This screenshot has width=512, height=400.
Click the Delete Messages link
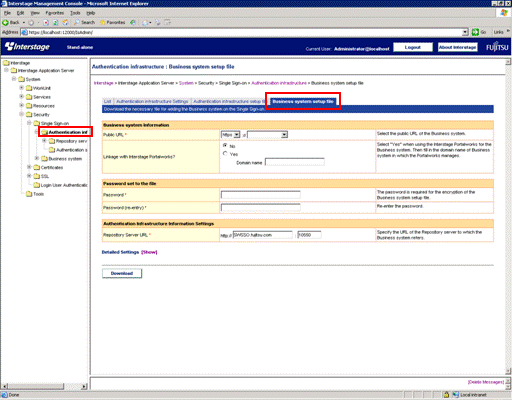pyautogui.click(x=486, y=382)
